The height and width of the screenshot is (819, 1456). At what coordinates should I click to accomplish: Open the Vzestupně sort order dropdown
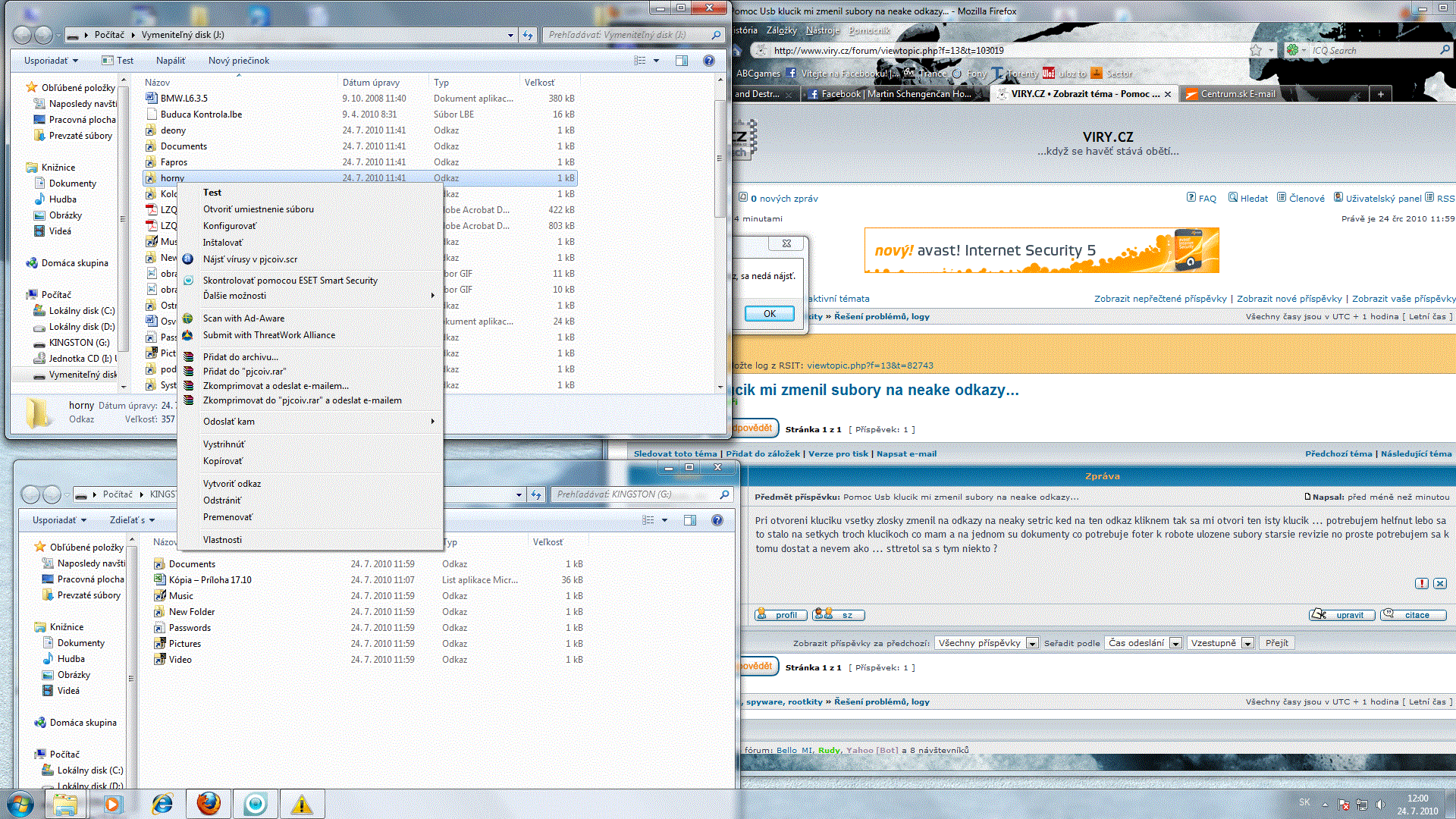(x=1220, y=643)
